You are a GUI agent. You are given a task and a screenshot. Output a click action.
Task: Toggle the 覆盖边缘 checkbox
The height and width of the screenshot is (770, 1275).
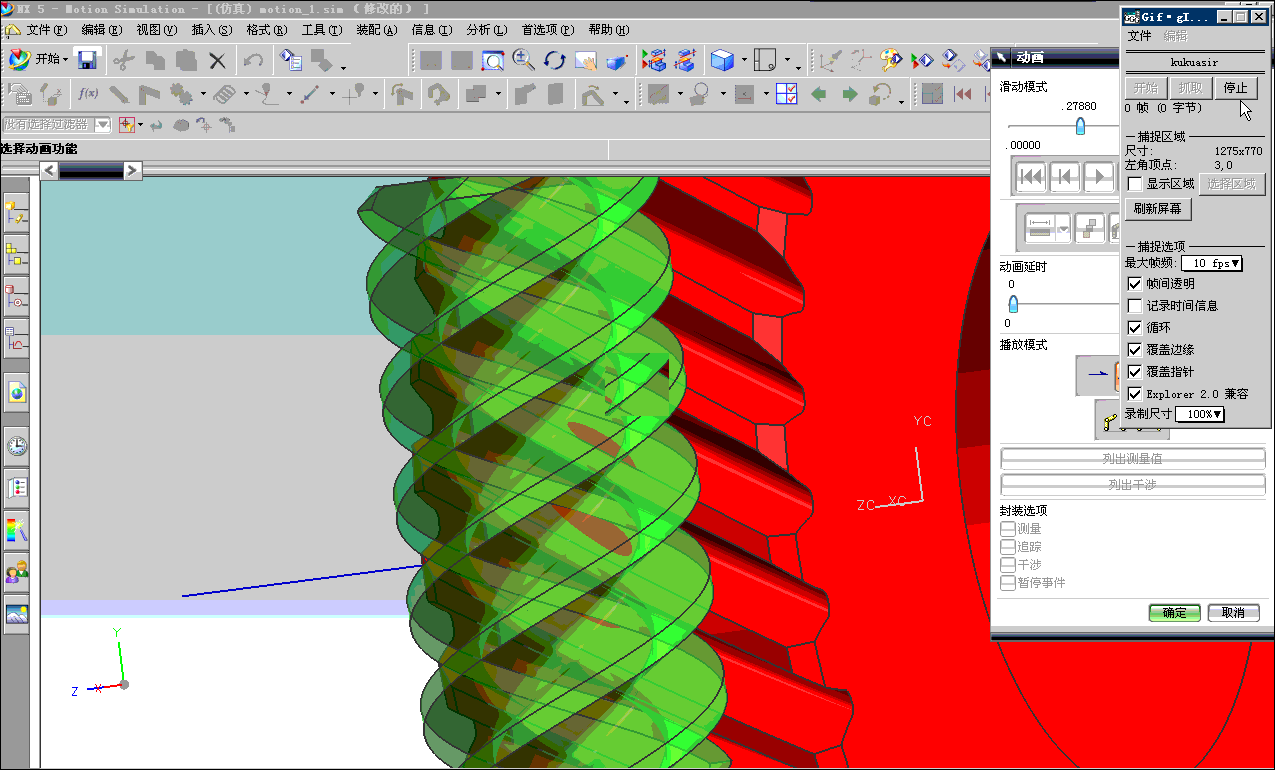click(x=1135, y=350)
